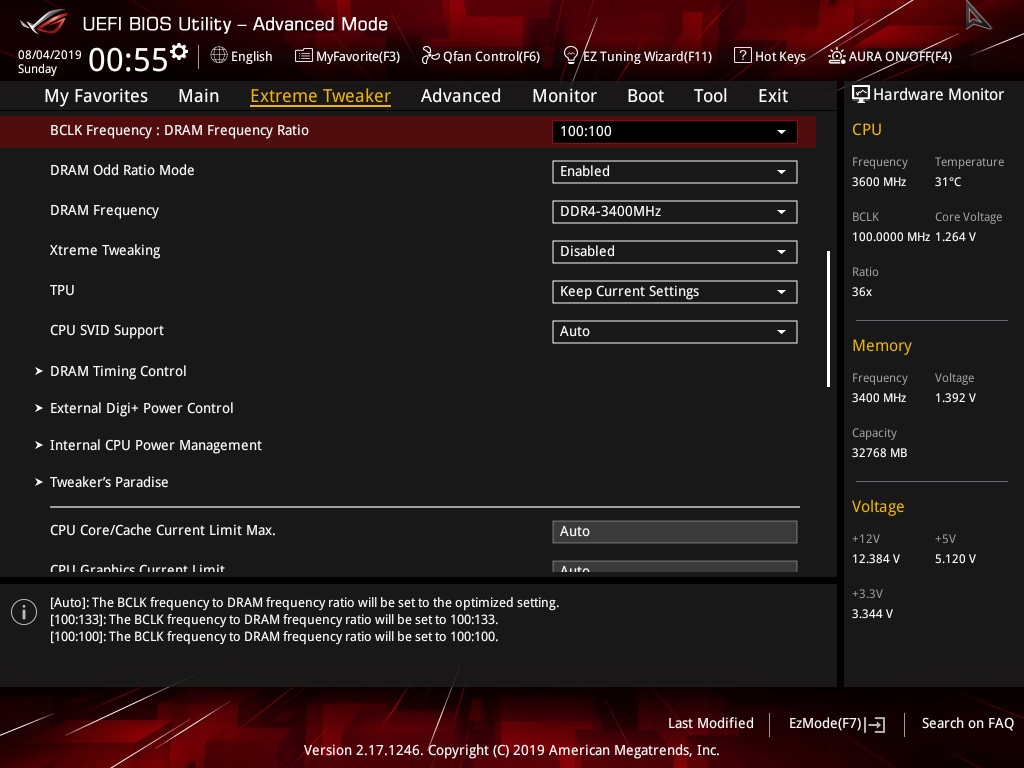Select the TPU label
Screen dimensions: 1024x768
point(62,290)
